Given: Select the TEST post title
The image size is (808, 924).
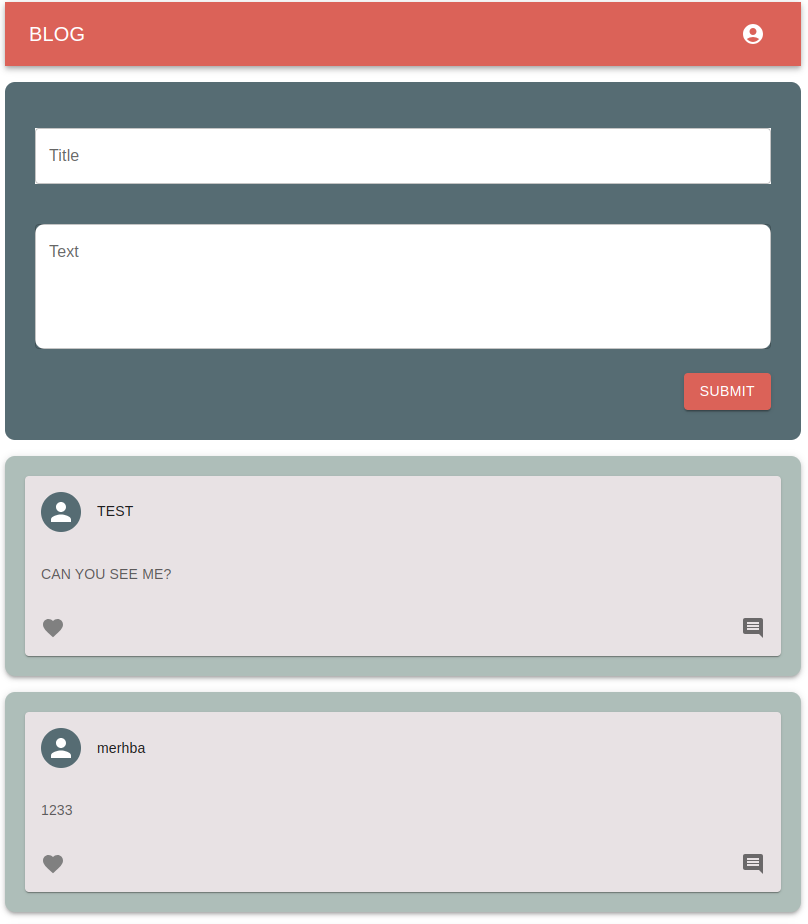Looking at the screenshot, I should tap(115, 512).
